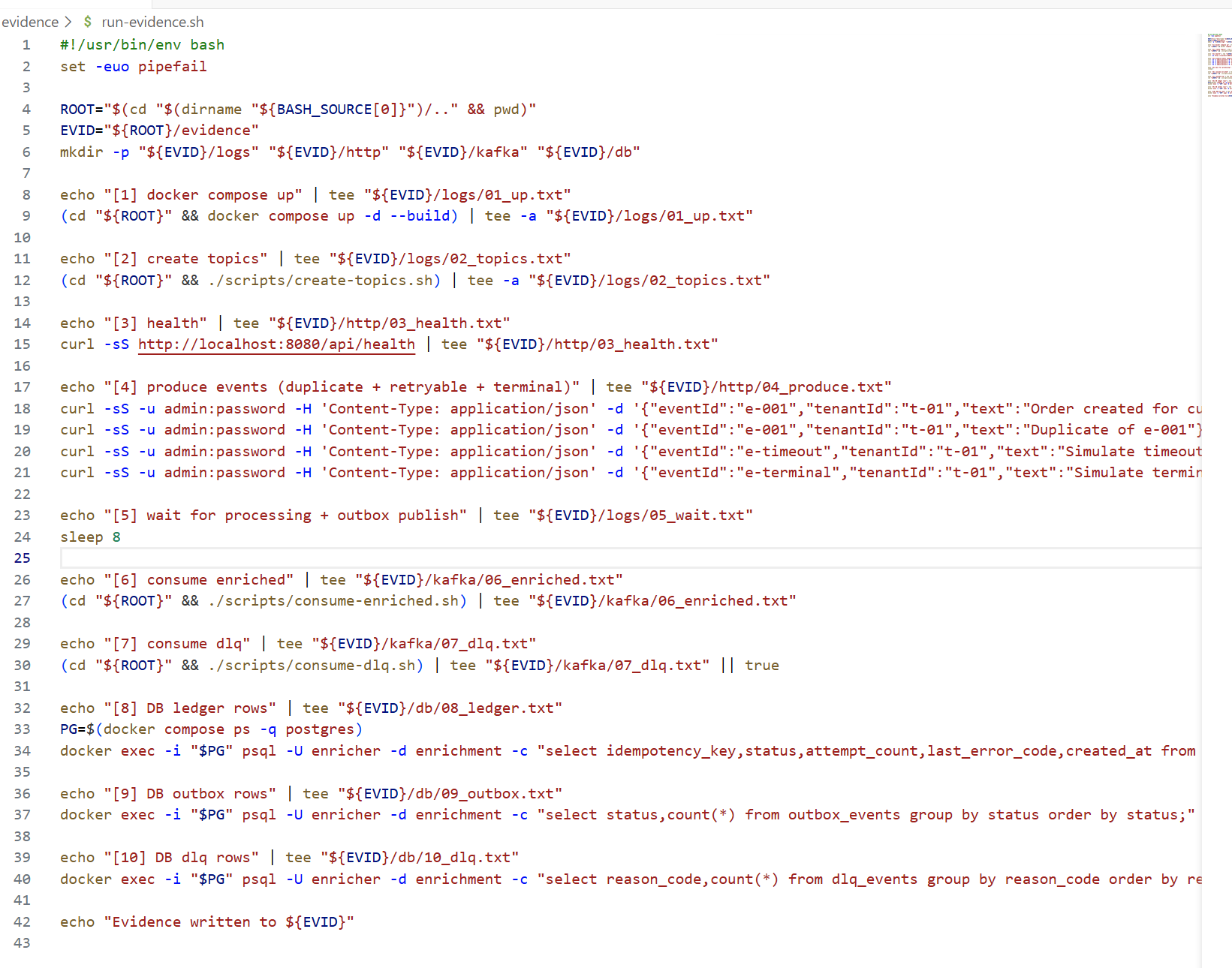Click line number 1 beside the shebang
The width and height of the screenshot is (1232, 968).
tap(26, 45)
